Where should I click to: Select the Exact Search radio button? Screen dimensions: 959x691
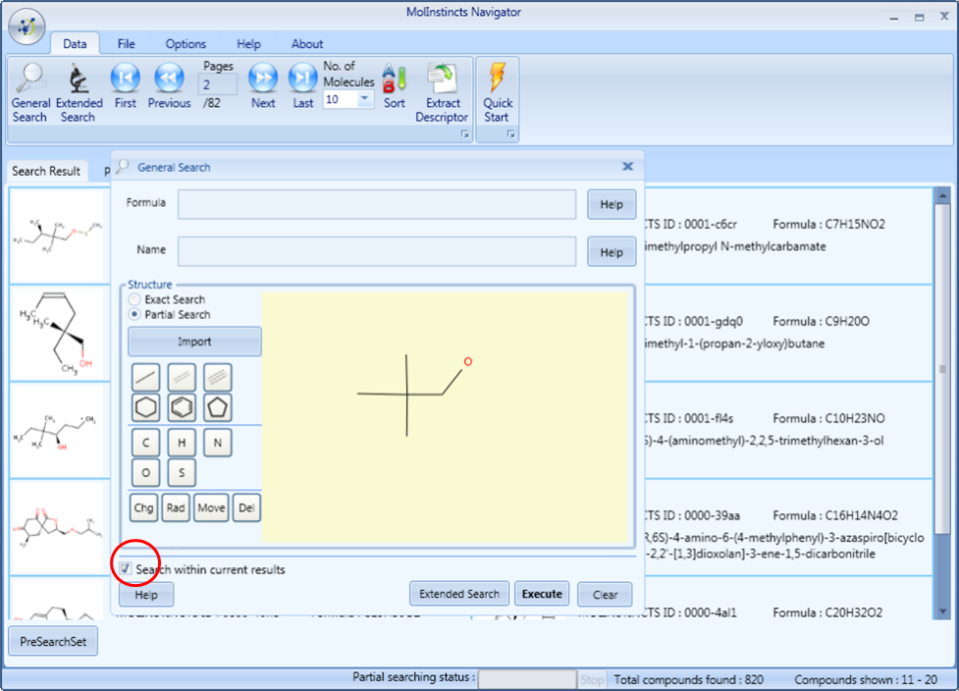coord(134,300)
